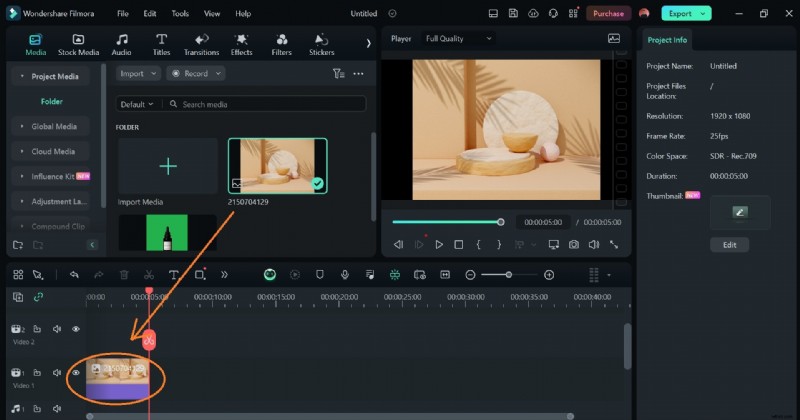This screenshot has width=800, height=420.
Task: Take a snapshot with the camera icon
Action: (574, 244)
